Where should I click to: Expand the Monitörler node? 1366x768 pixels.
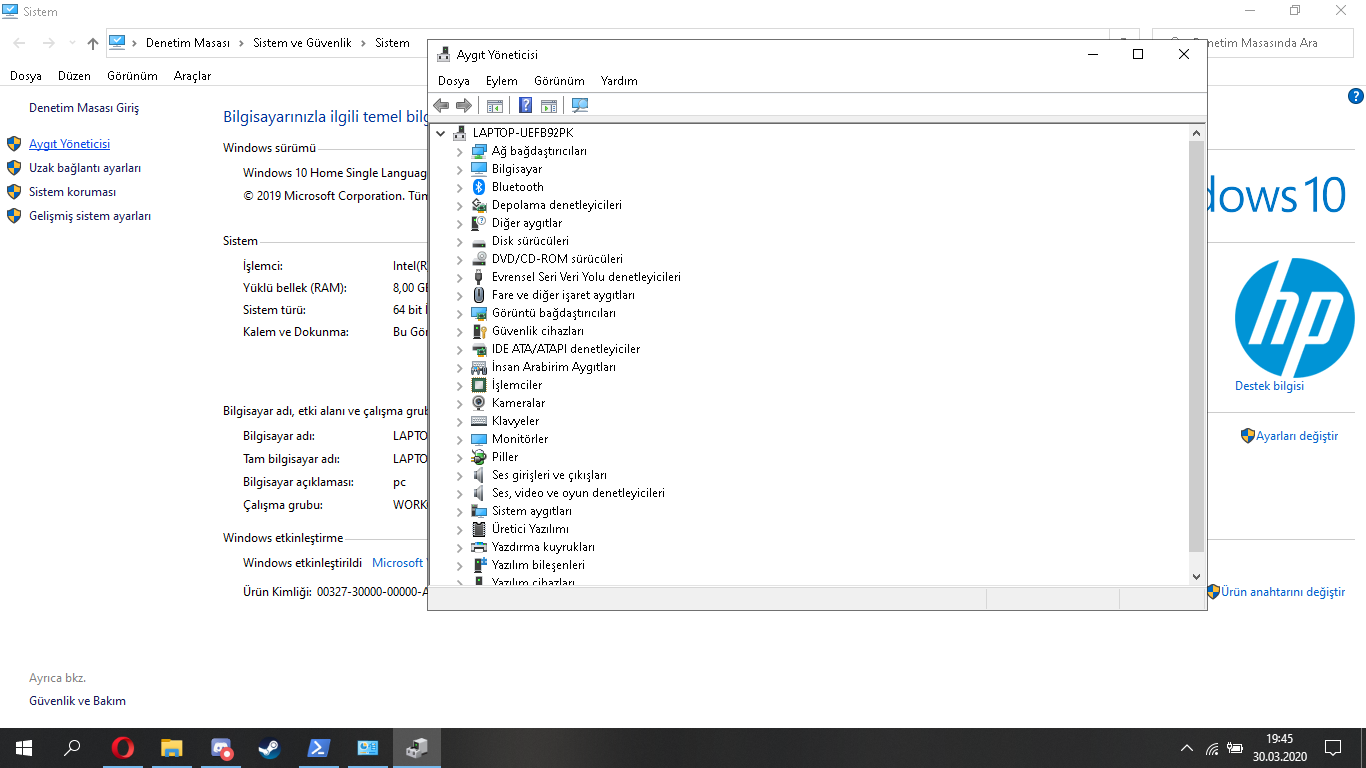[460, 439]
